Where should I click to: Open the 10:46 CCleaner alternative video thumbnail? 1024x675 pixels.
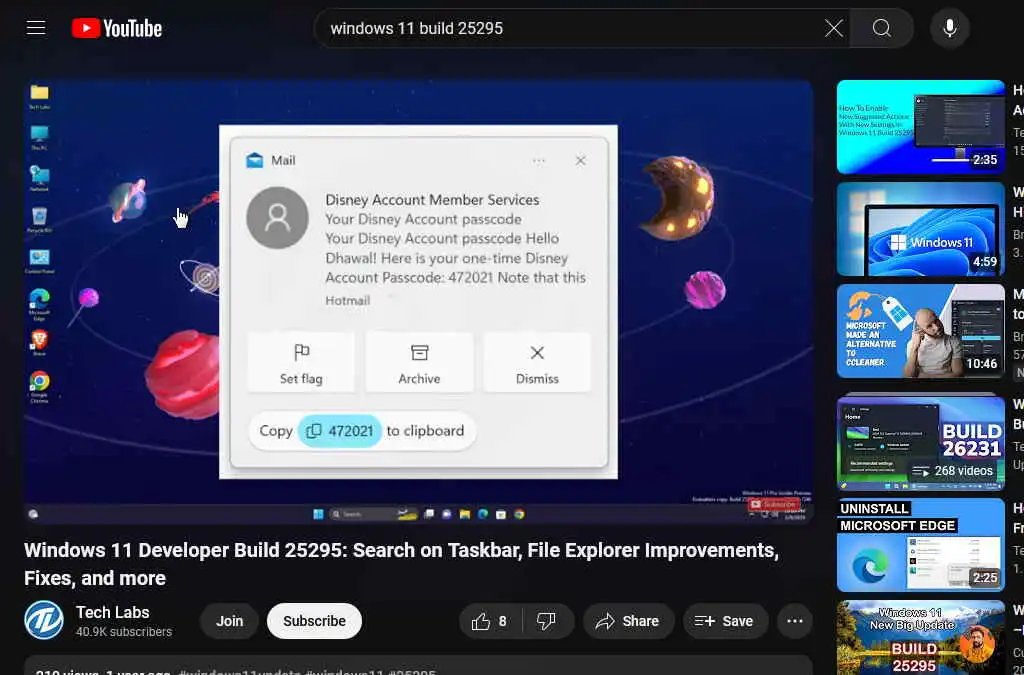[x=921, y=331]
